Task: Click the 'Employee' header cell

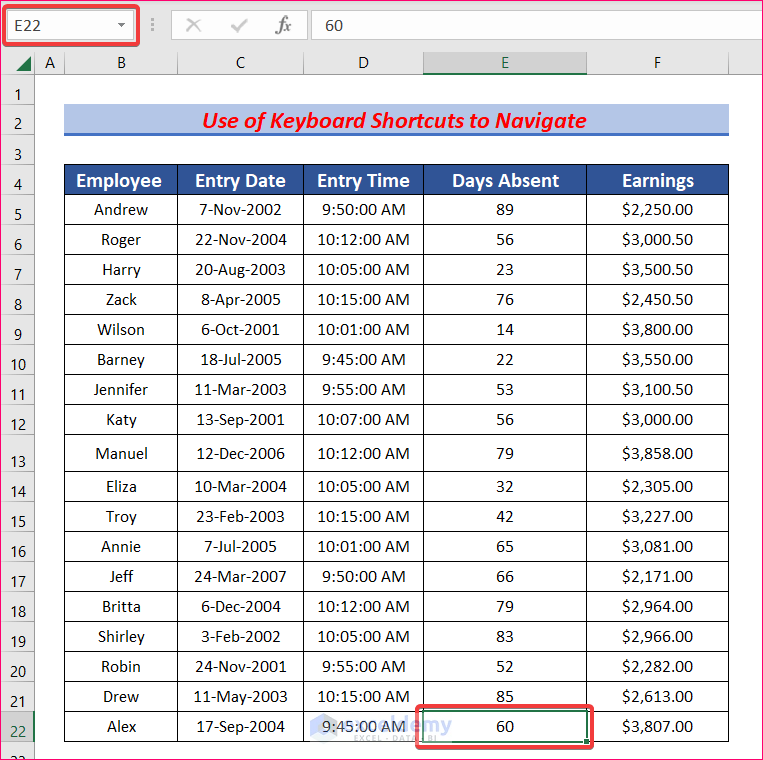Action: pos(121,181)
